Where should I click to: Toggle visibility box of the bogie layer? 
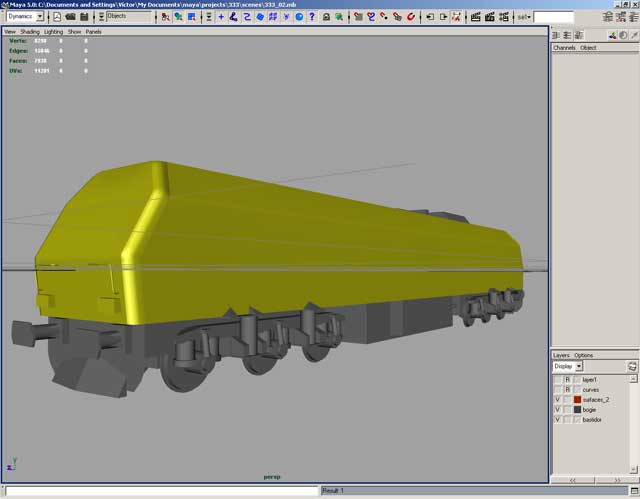tap(558, 410)
